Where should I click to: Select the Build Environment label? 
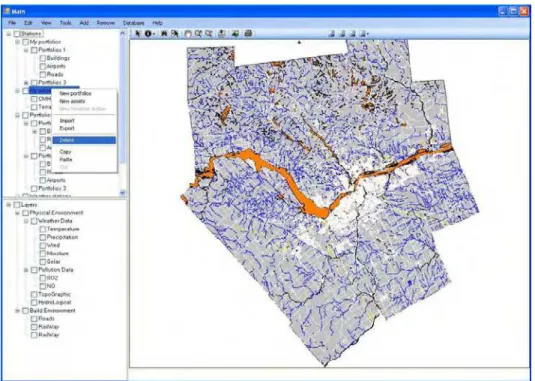tap(53, 311)
